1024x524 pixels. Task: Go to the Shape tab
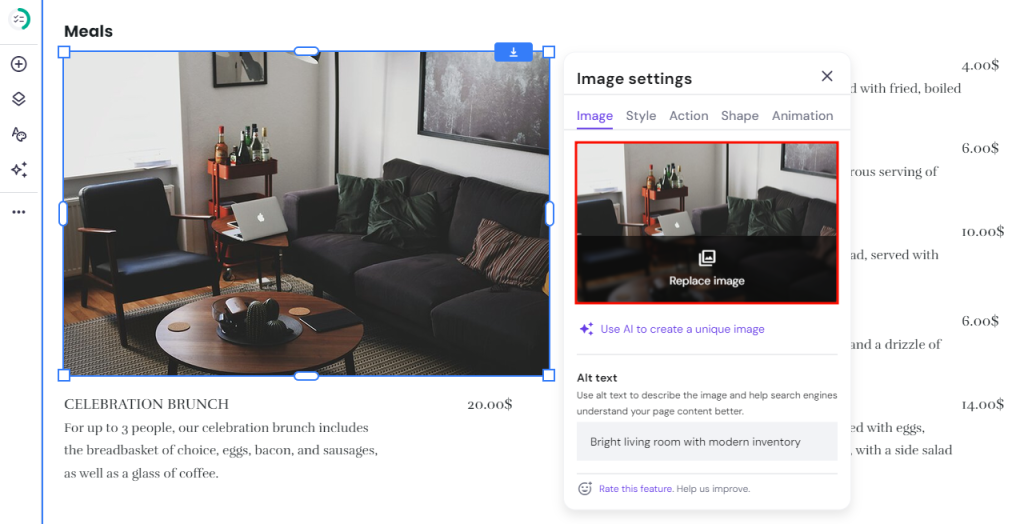[740, 116]
